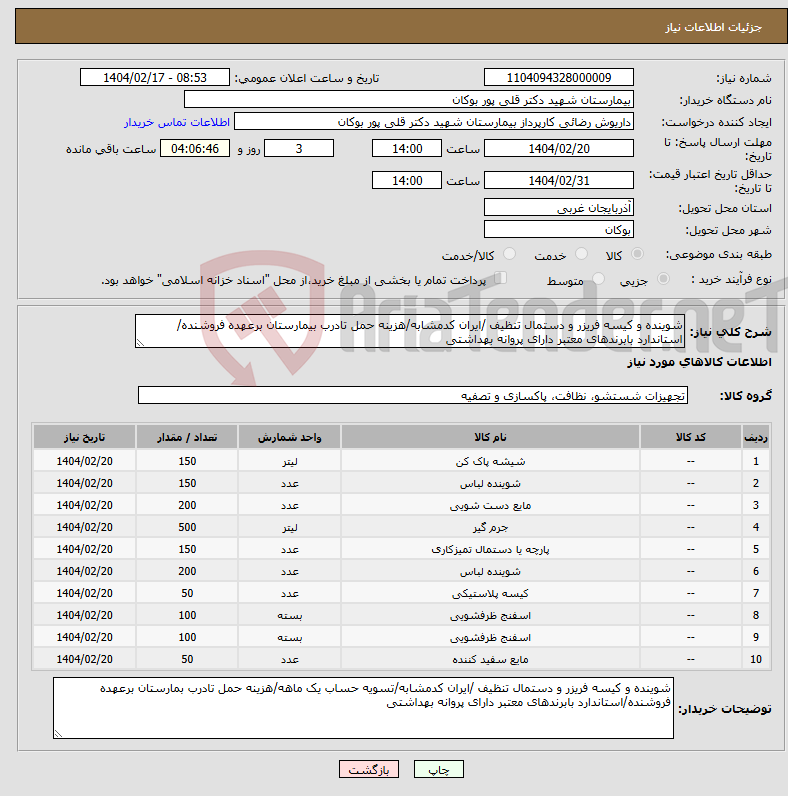The image size is (788, 796).
Task: Click شوینده لباس in row 2
Action: tap(490, 483)
